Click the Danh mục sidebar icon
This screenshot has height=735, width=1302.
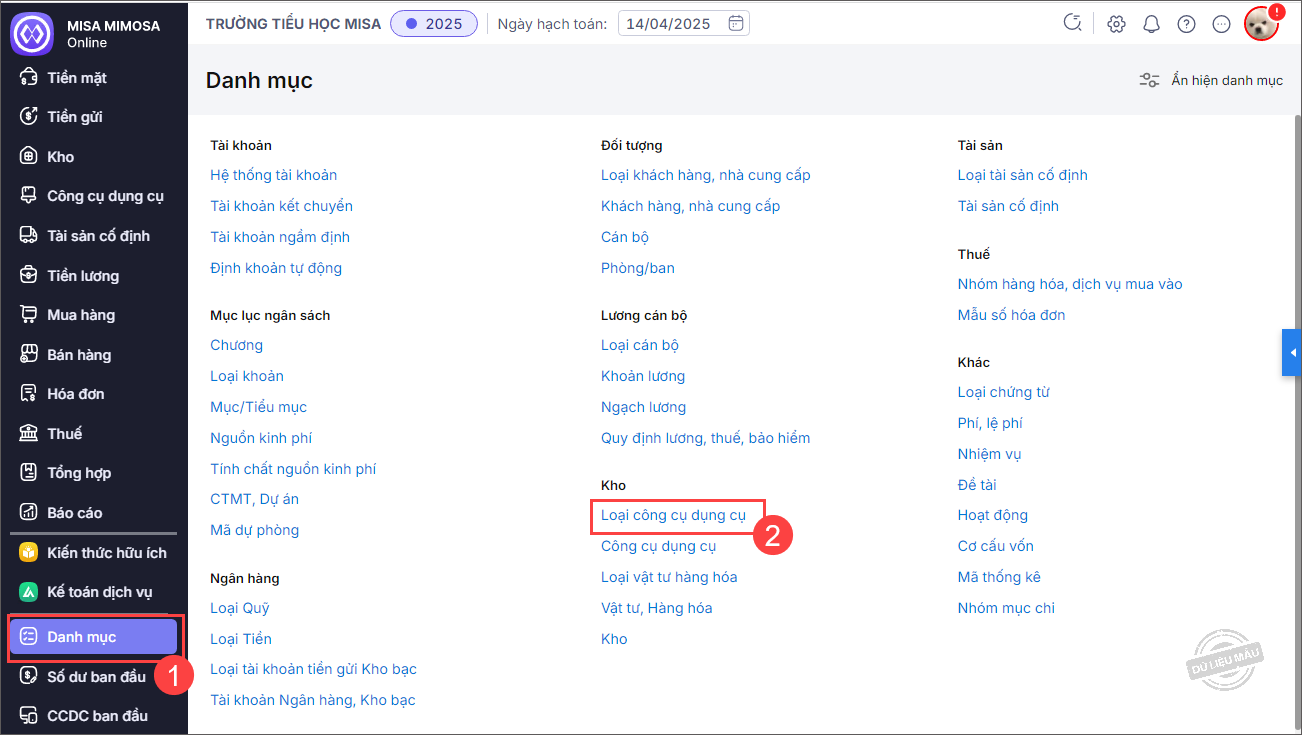(29, 637)
